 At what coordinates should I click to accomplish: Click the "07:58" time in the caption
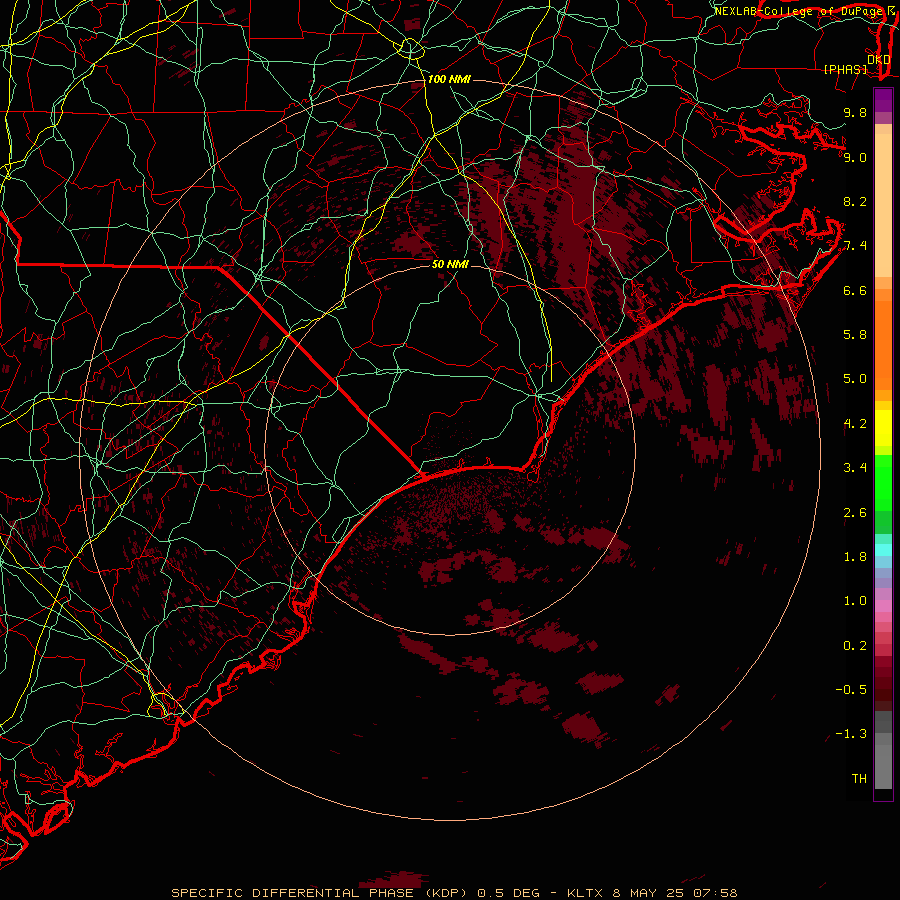click(714, 893)
